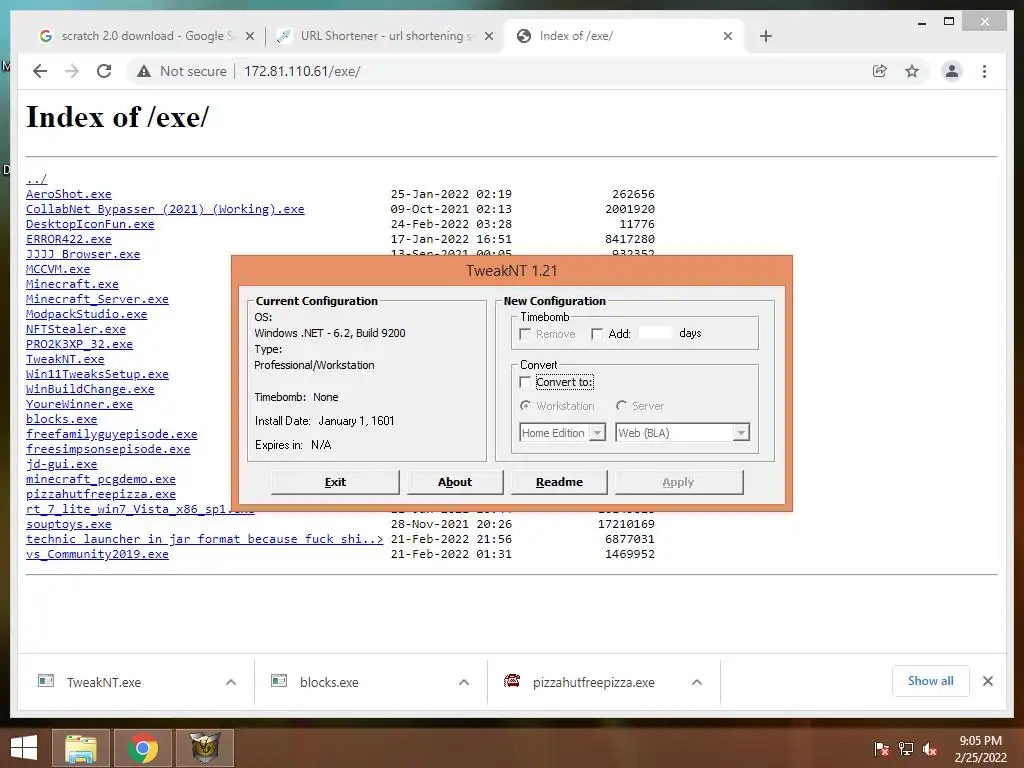Screen dimensions: 1024x768
Task: Click the freefamilyguyepisode.exe link
Action: pyautogui.click(x=112, y=434)
